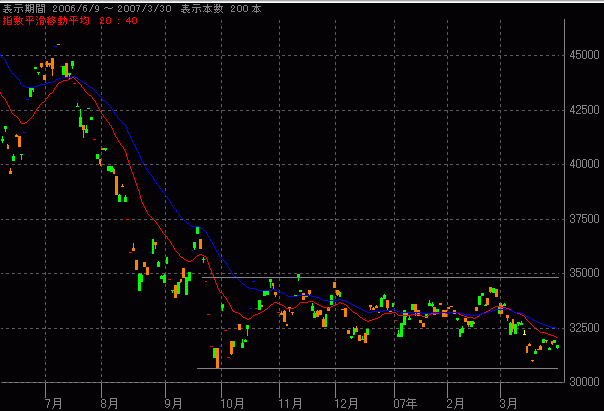The image size is (604, 411).
Task: Click the 表示本数 200 本 text
Action: pos(221,9)
